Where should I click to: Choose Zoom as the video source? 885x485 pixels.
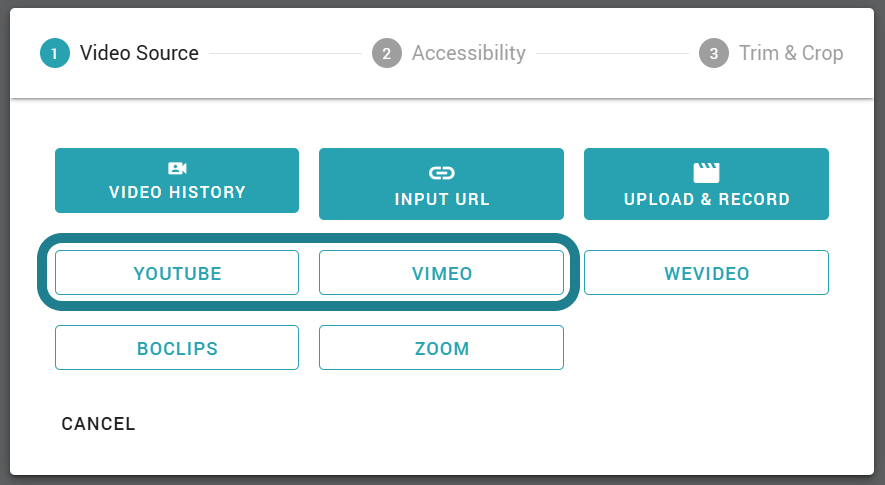pos(441,348)
